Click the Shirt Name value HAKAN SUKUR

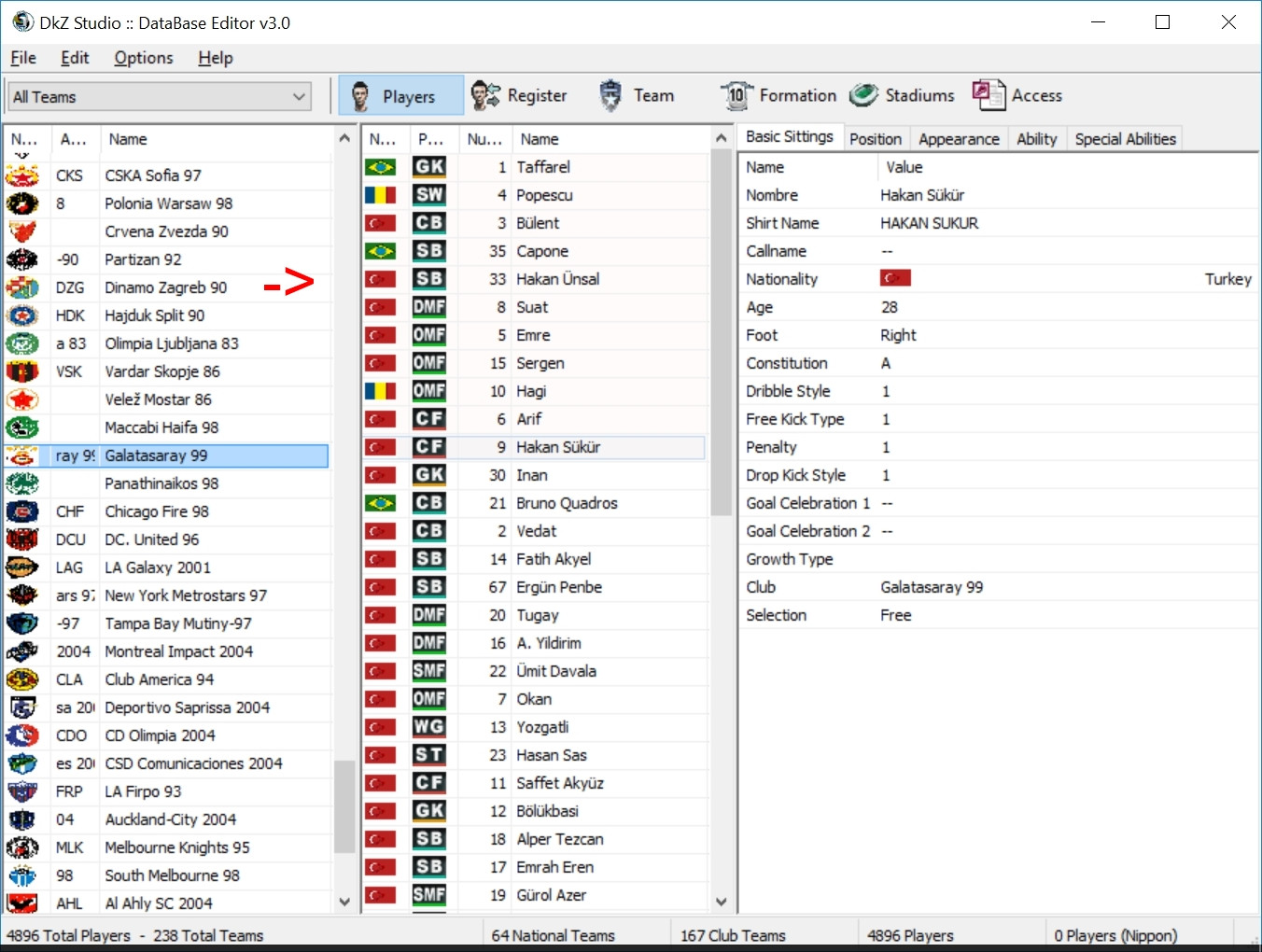click(x=929, y=223)
